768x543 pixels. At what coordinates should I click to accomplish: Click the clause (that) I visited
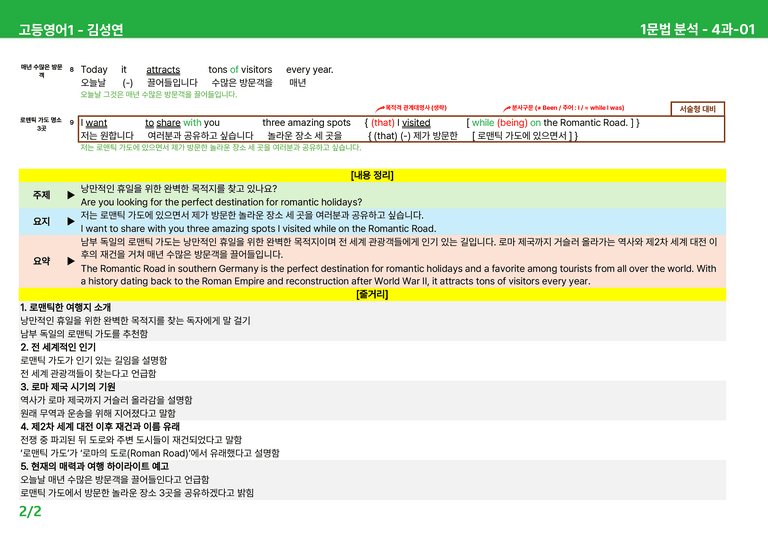[401, 122]
